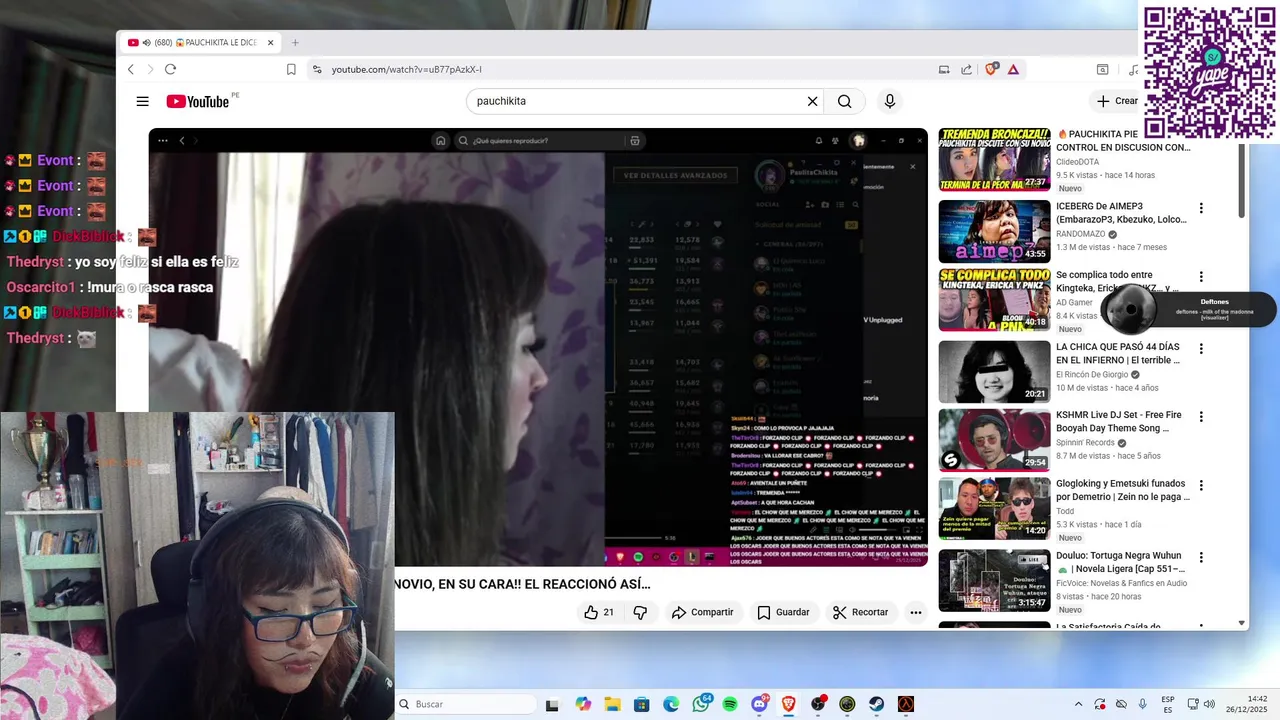Open options menu for Se complica todo
The height and width of the screenshot is (720, 1280).
1201,277
